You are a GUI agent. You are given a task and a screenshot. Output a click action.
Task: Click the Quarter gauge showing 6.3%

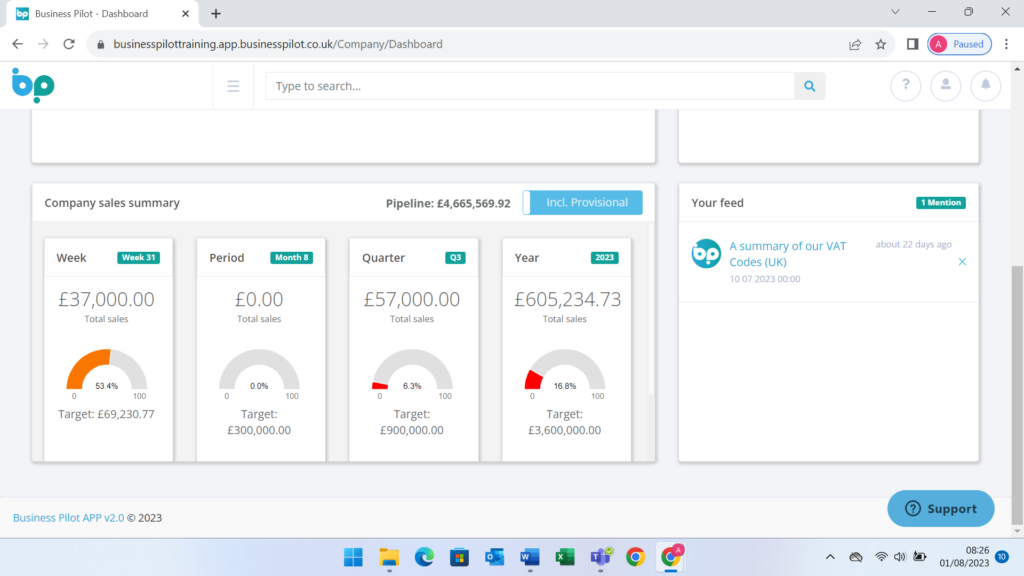coord(412,370)
